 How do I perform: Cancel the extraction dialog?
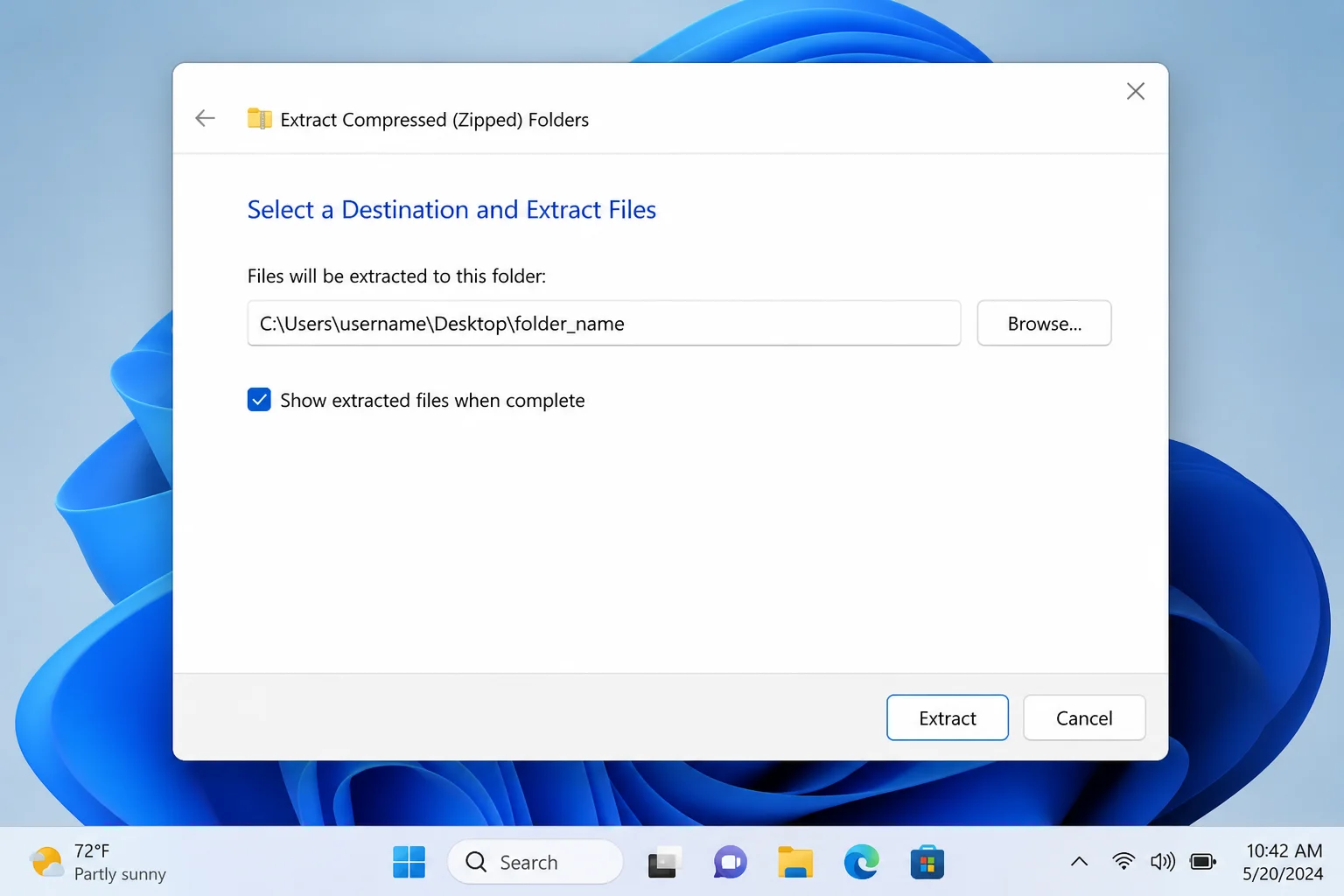click(1084, 717)
